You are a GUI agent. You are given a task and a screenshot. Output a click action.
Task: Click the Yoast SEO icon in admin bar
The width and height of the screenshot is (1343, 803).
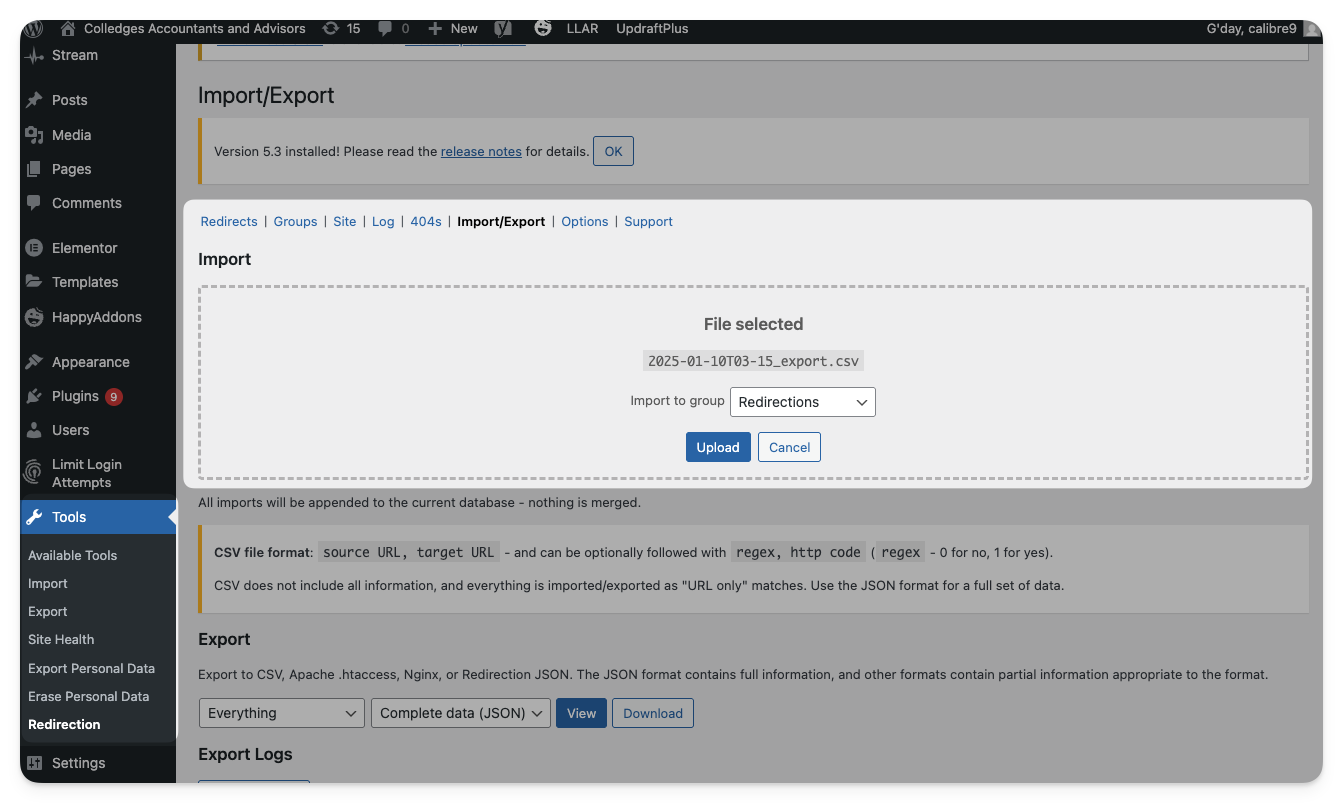503,28
